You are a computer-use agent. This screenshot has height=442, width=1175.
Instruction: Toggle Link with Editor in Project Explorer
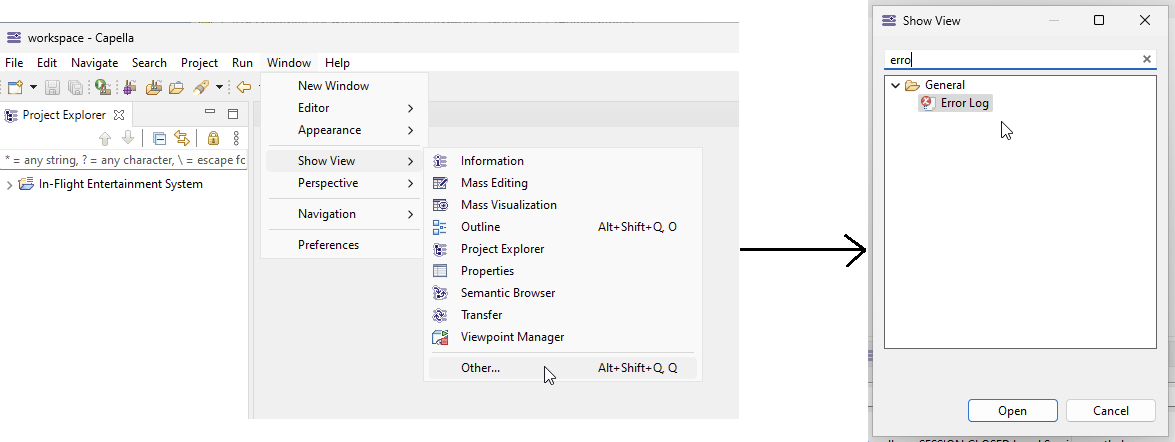pyautogui.click(x=182, y=138)
